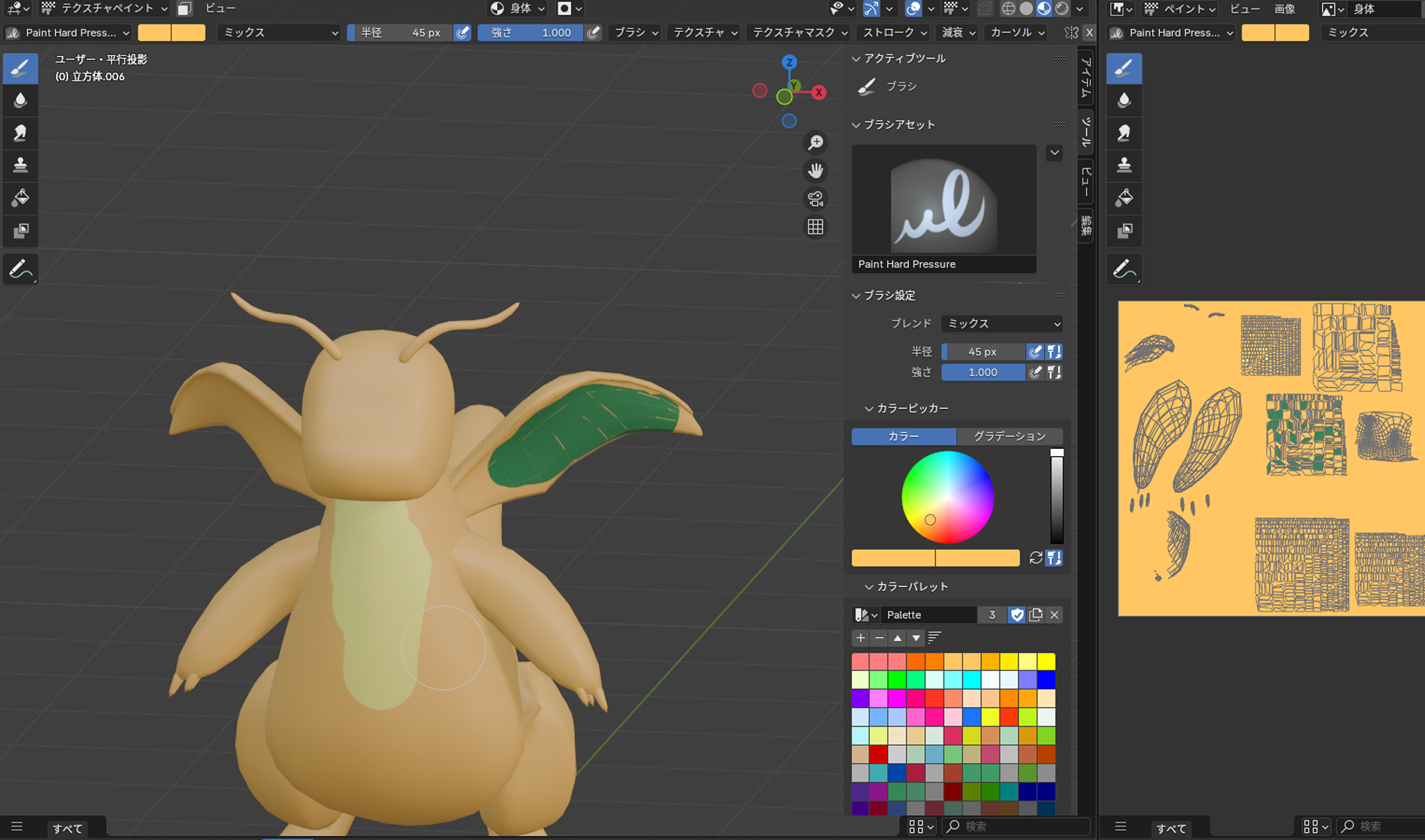Select the Soften tool in the left toolbar
The image size is (1425, 840).
[x=21, y=100]
